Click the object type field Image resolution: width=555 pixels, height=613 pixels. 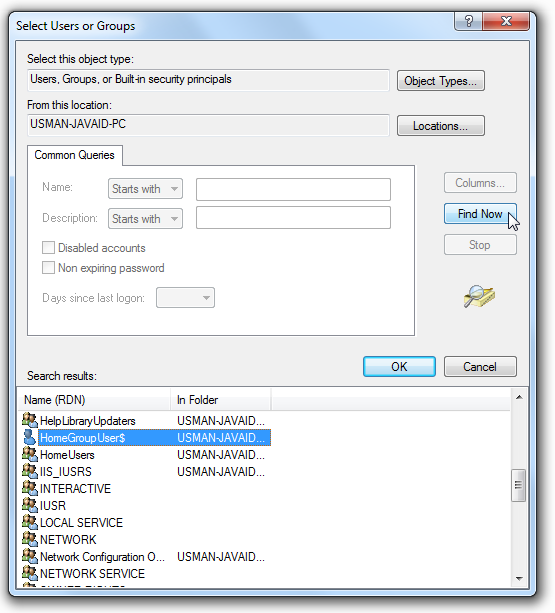point(208,80)
